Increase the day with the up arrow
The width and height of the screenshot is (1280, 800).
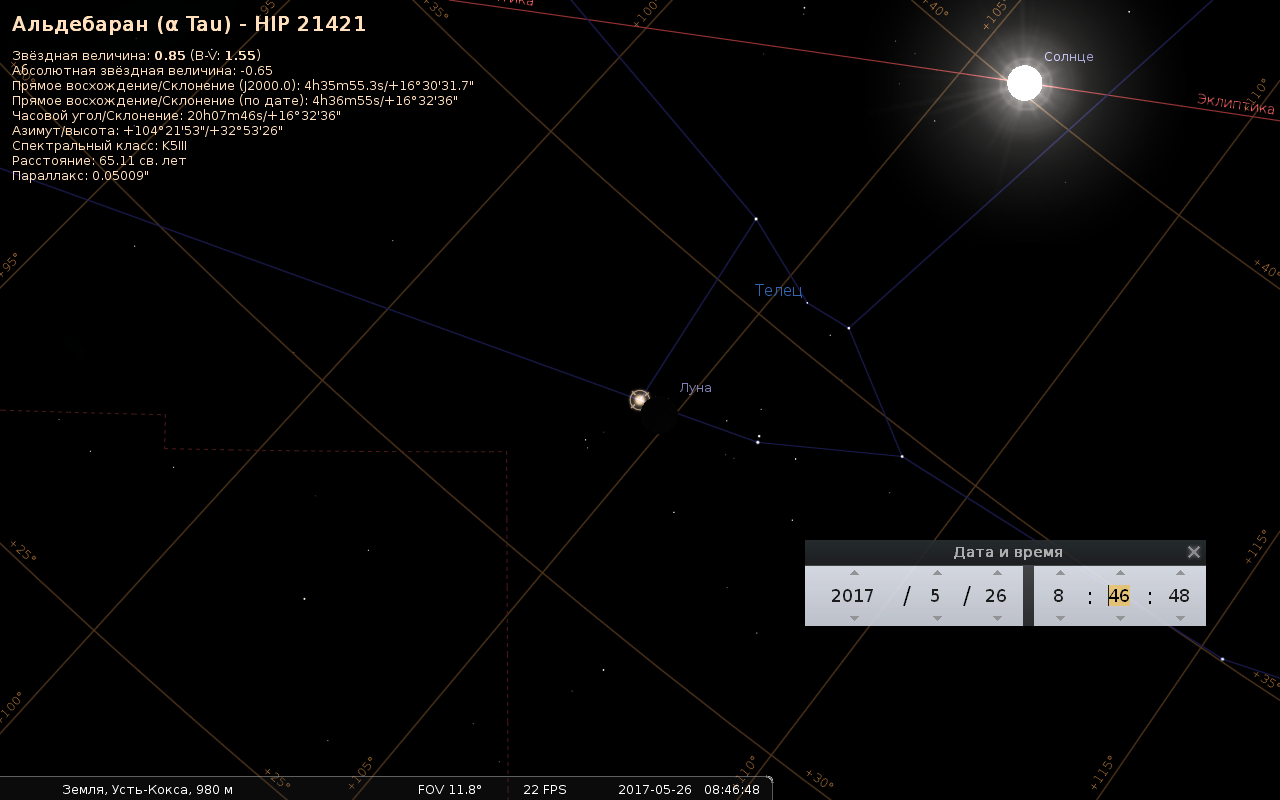pos(997,573)
